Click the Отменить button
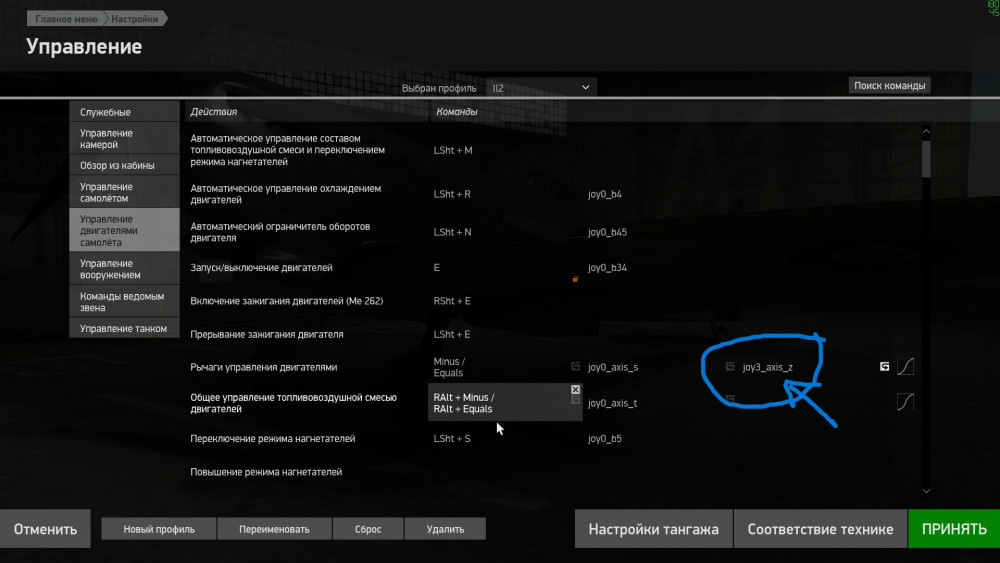The width and height of the screenshot is (1000, 563). pyautogui.click(x=45, y=529)
